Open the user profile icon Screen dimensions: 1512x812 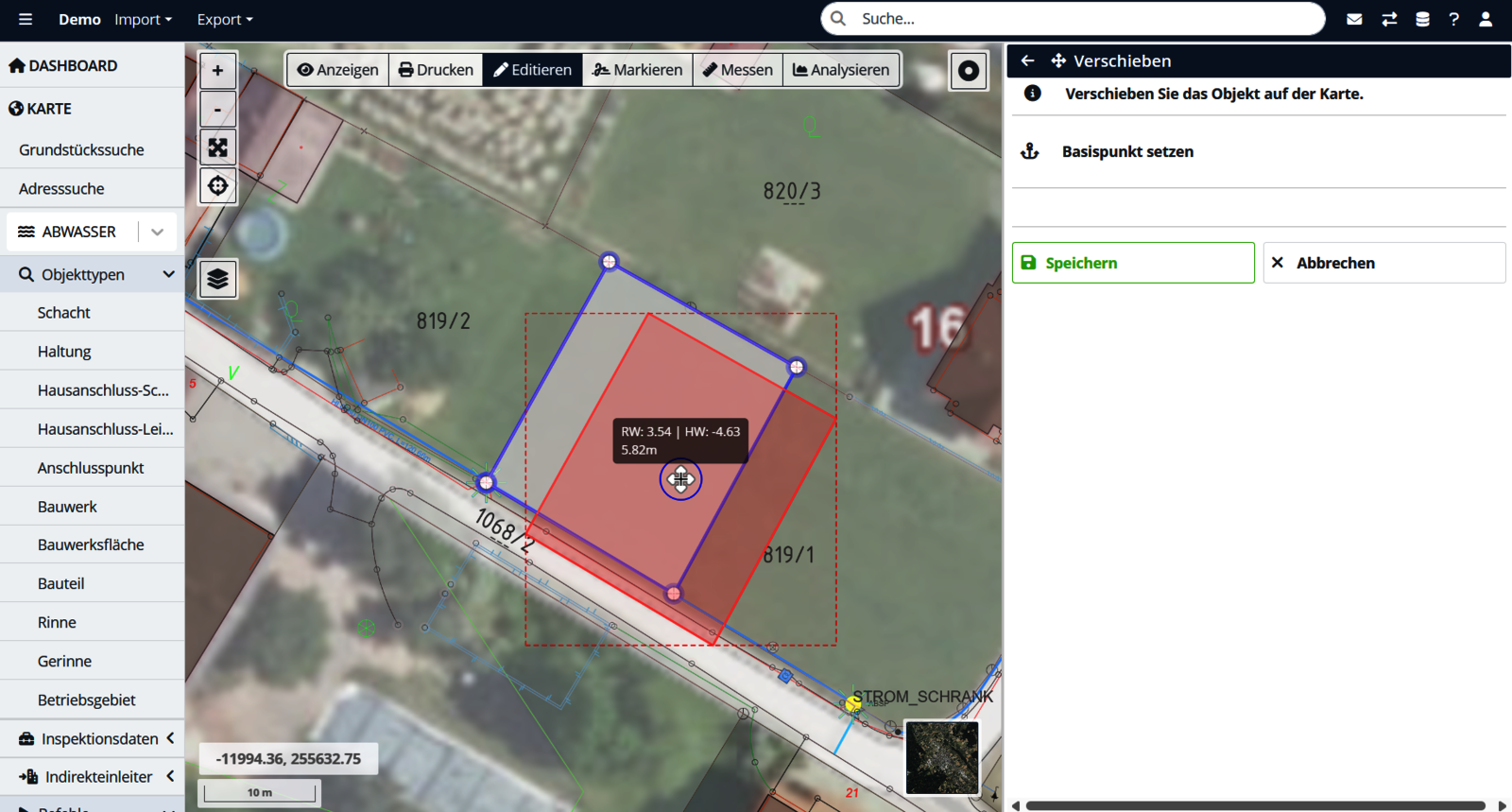pos(1486,19)
